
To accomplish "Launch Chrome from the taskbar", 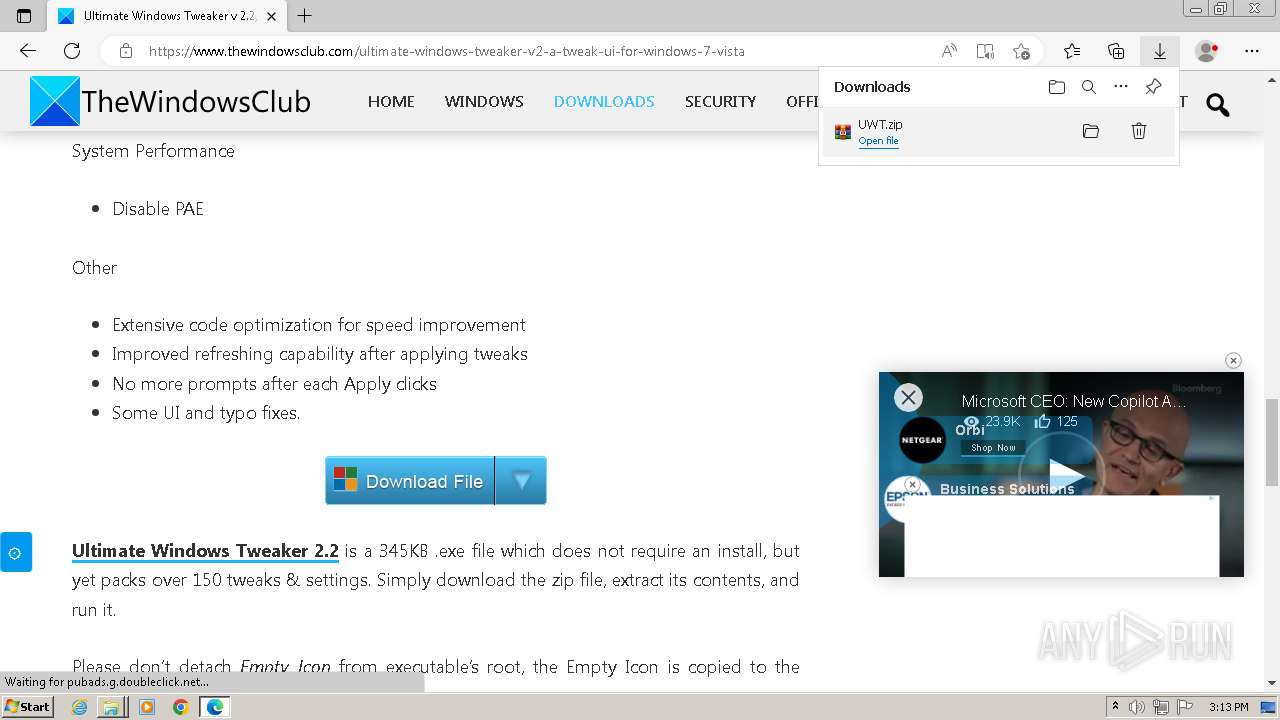I will (181, 707).
